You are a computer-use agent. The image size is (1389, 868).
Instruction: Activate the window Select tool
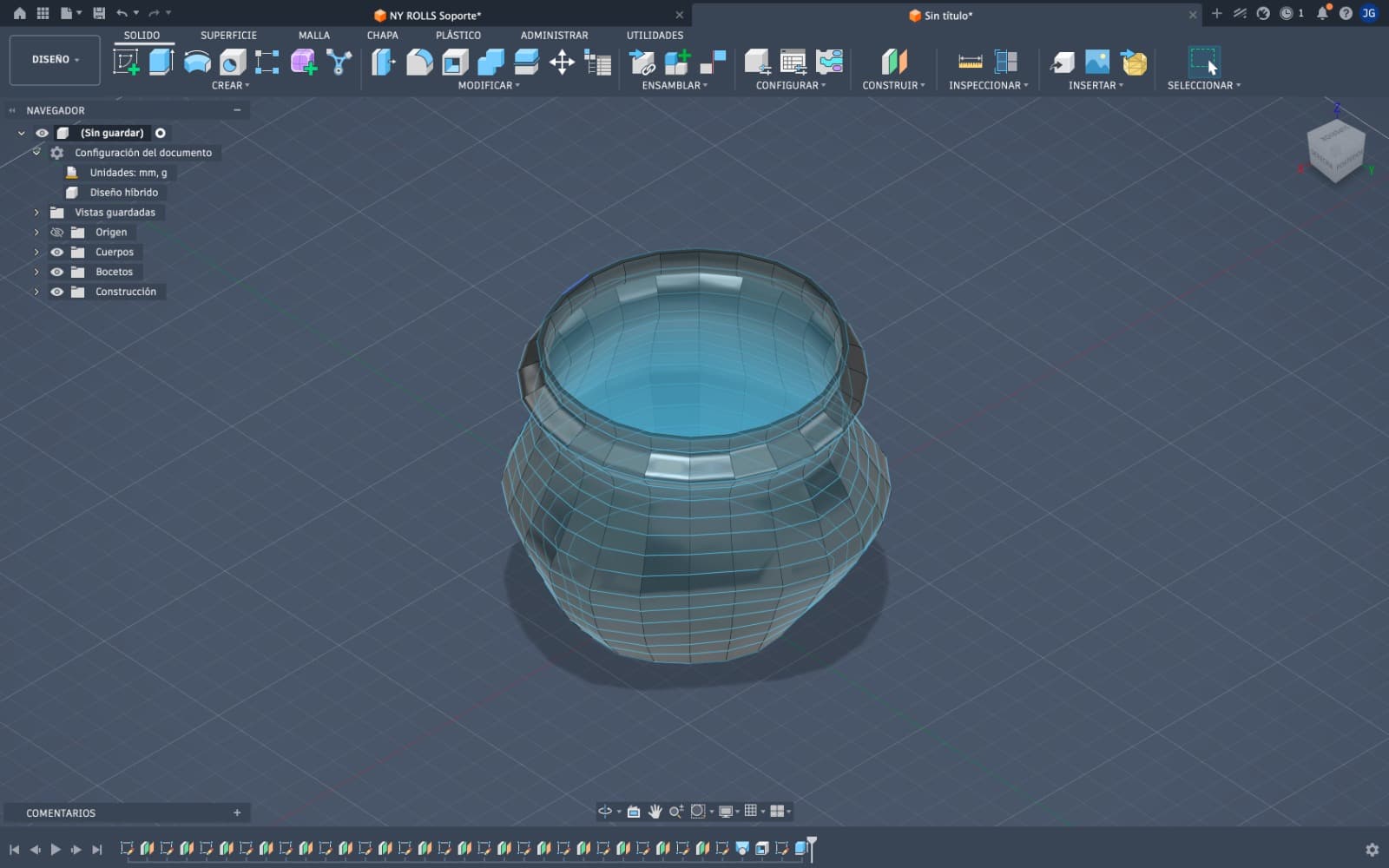[1204, 62]
